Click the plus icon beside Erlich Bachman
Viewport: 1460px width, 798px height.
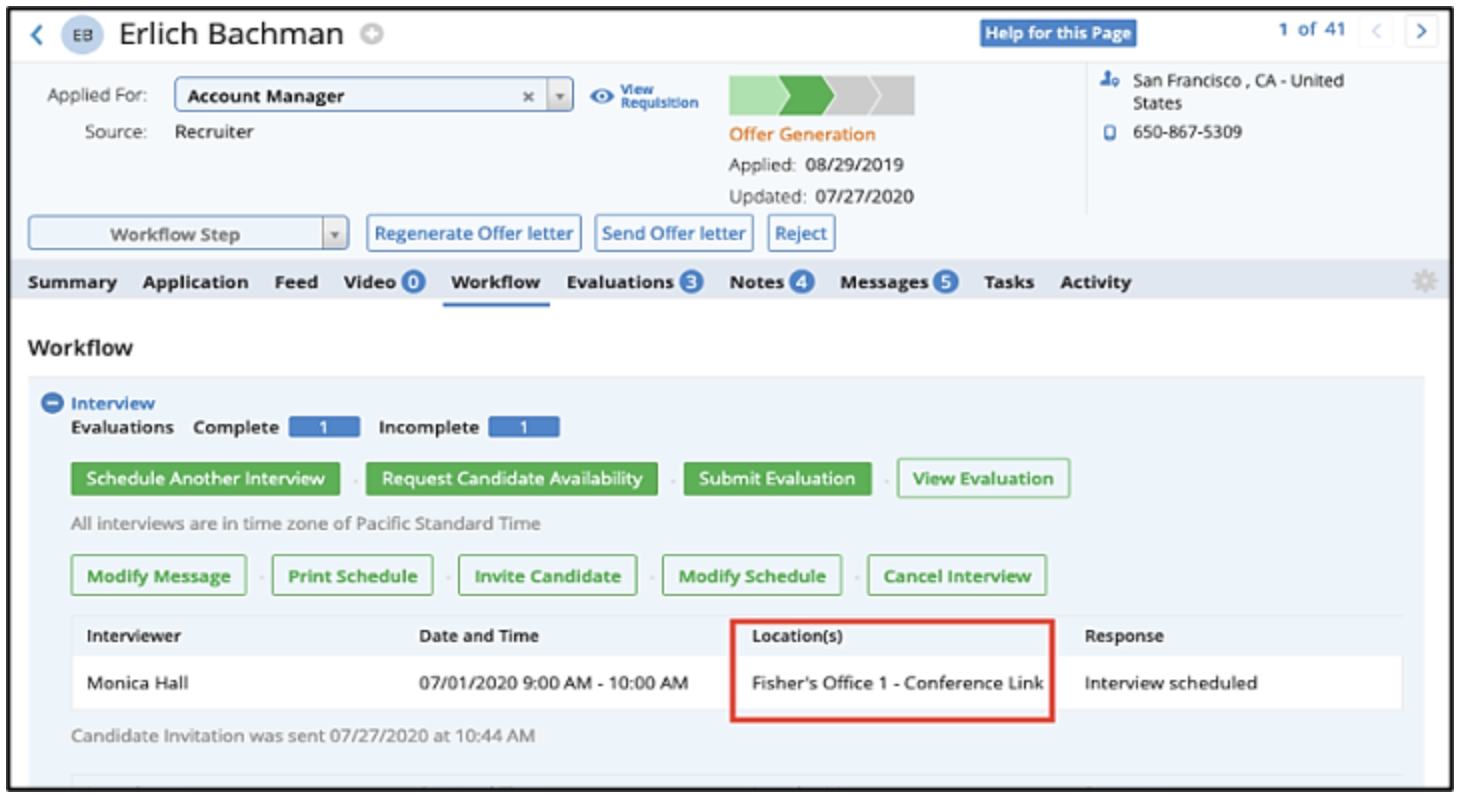[372, 35]
